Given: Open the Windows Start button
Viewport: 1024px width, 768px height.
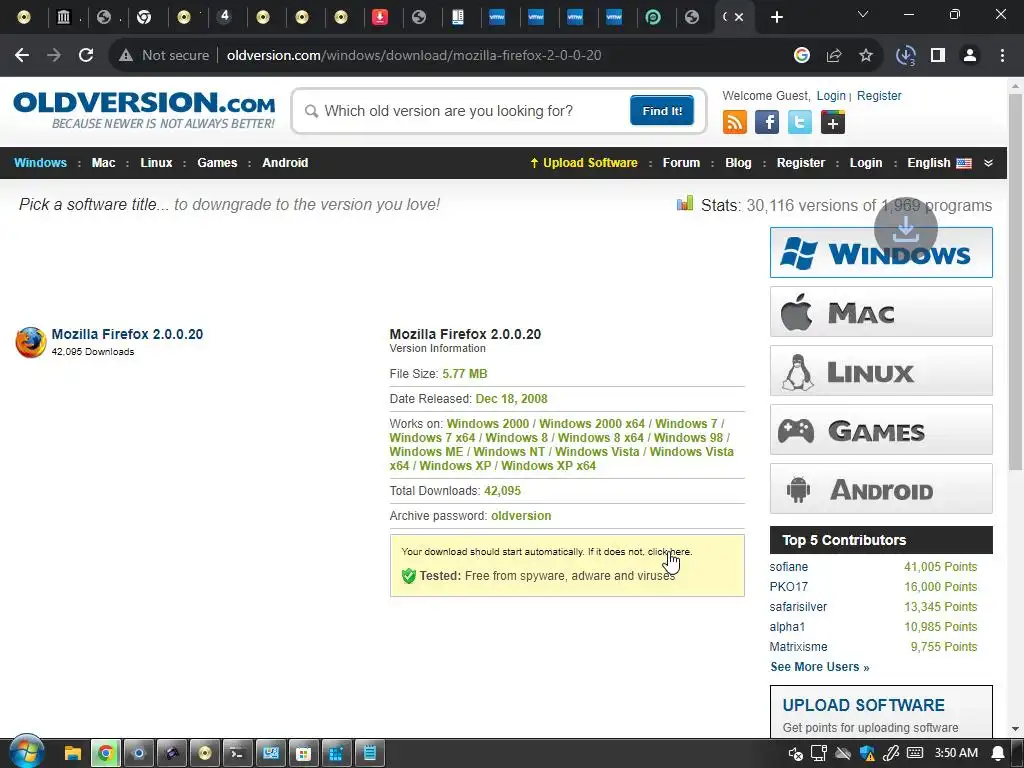Looking at the screenshot, I should 27,753.
